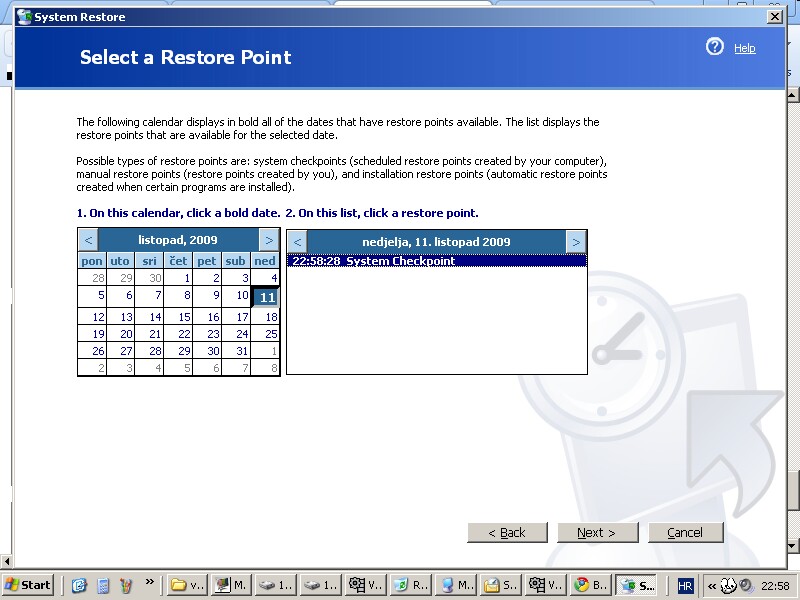This screenshot has height=600, width=800.
Task: Open the calculator icon in Quick Launch
Action: (103, 585)
